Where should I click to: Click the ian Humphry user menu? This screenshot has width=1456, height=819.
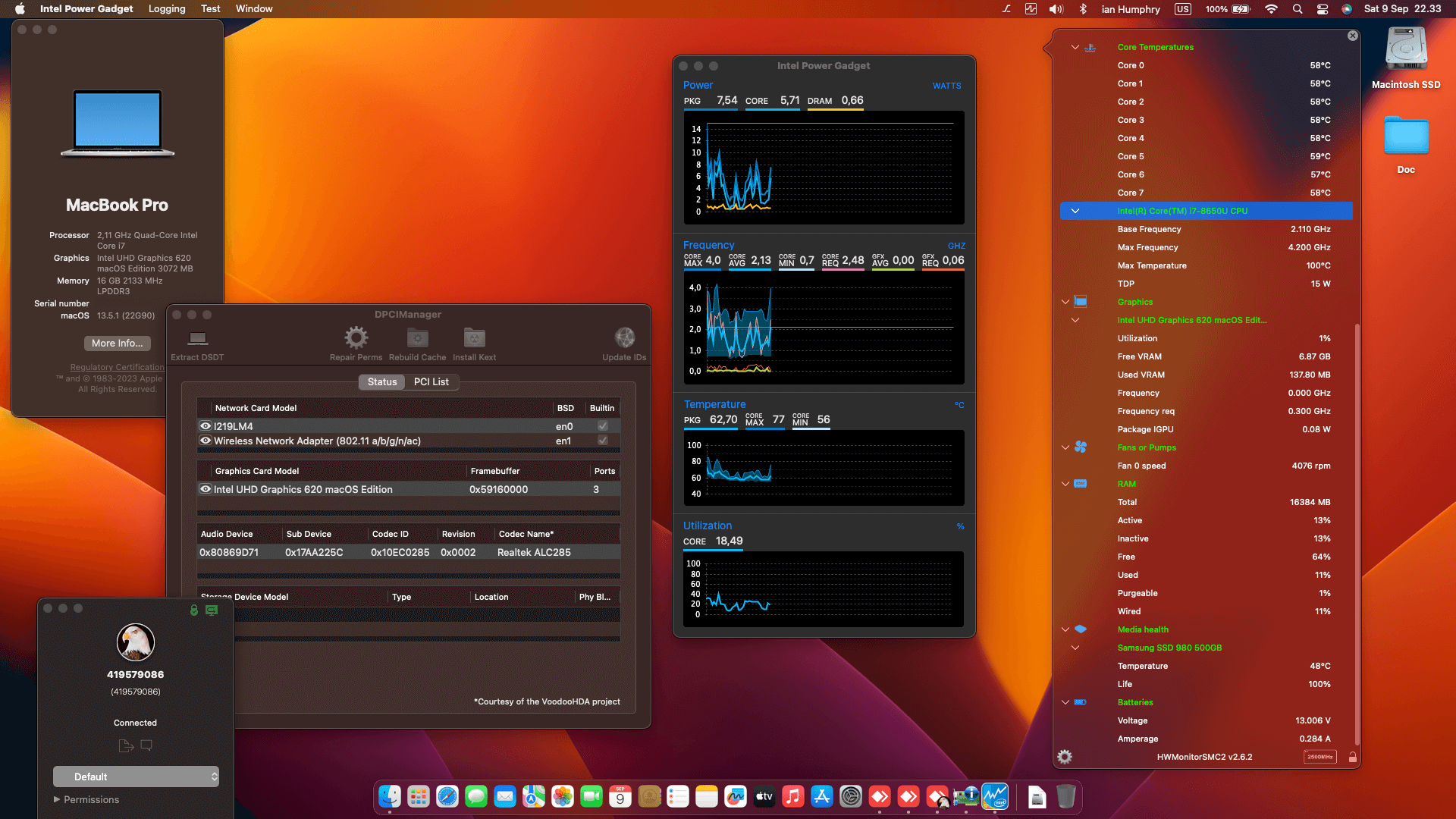tap(1131, 9)
